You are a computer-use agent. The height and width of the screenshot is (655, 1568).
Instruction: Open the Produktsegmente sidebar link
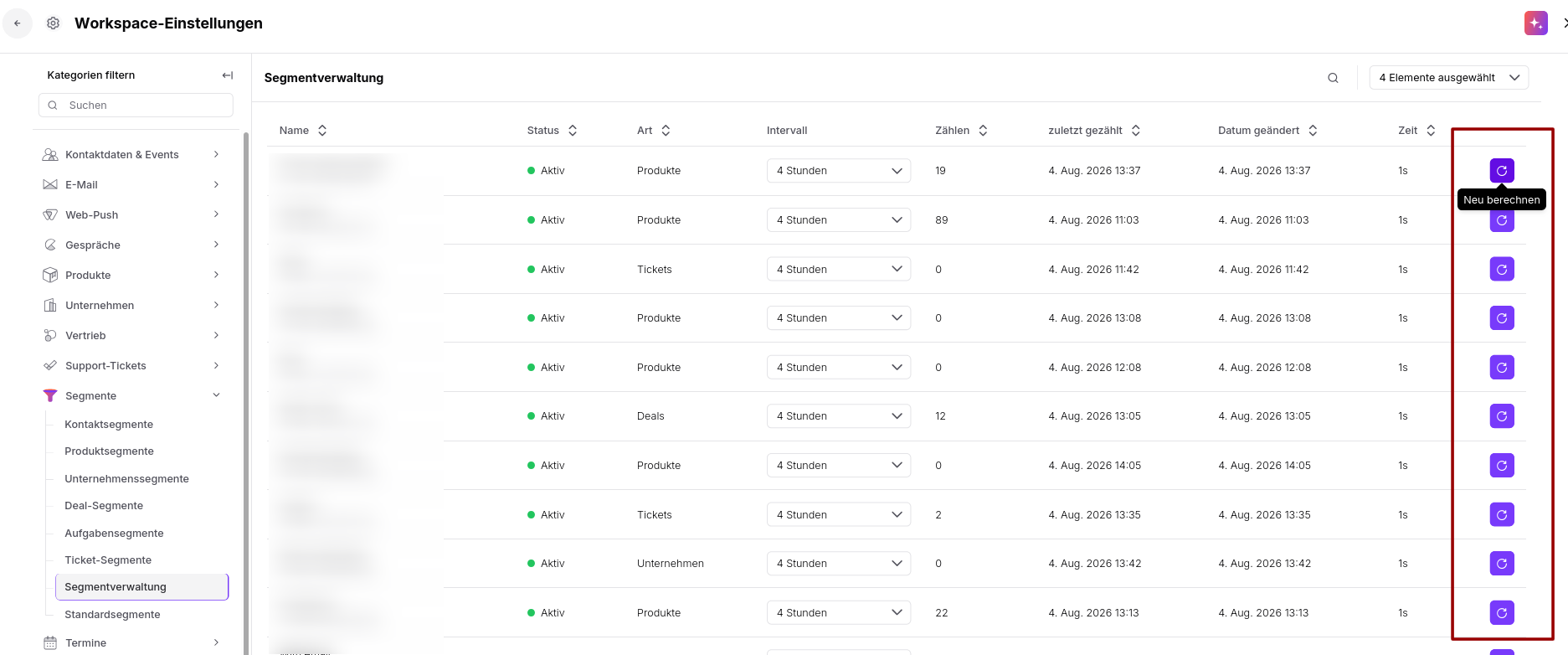pos(109,451)
